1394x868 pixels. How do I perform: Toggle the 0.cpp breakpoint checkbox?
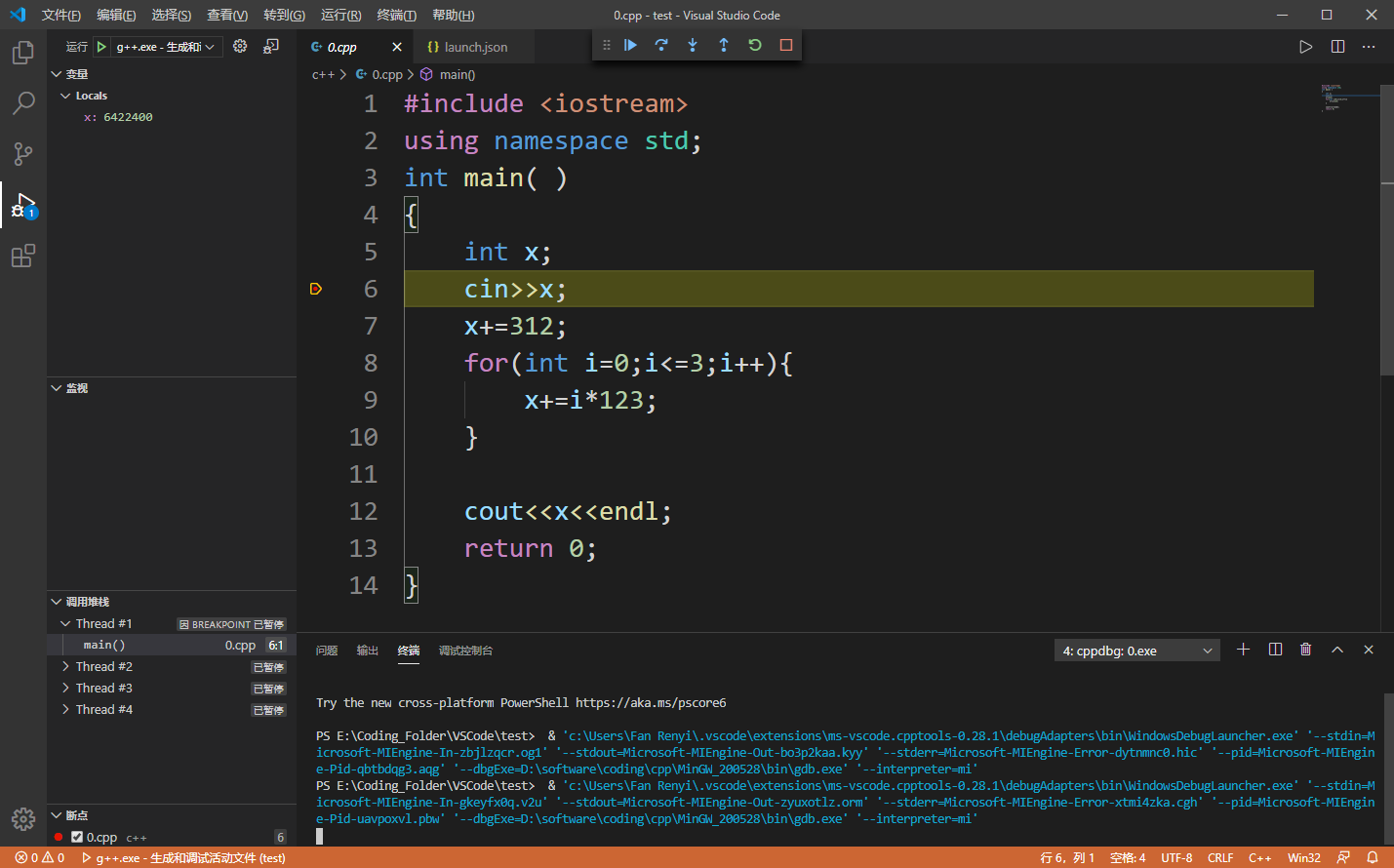[x=77, y=837]
